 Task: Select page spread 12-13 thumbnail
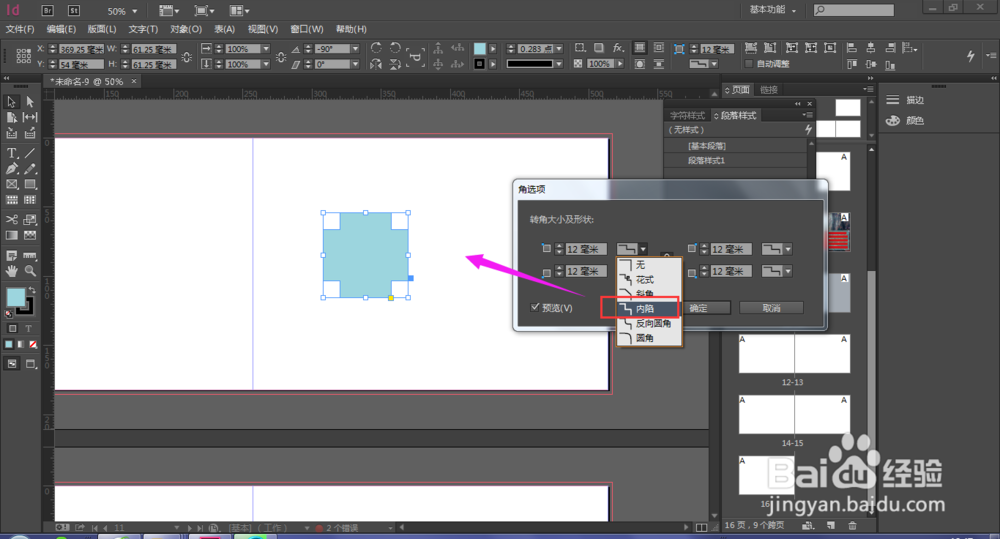(794, 354)
